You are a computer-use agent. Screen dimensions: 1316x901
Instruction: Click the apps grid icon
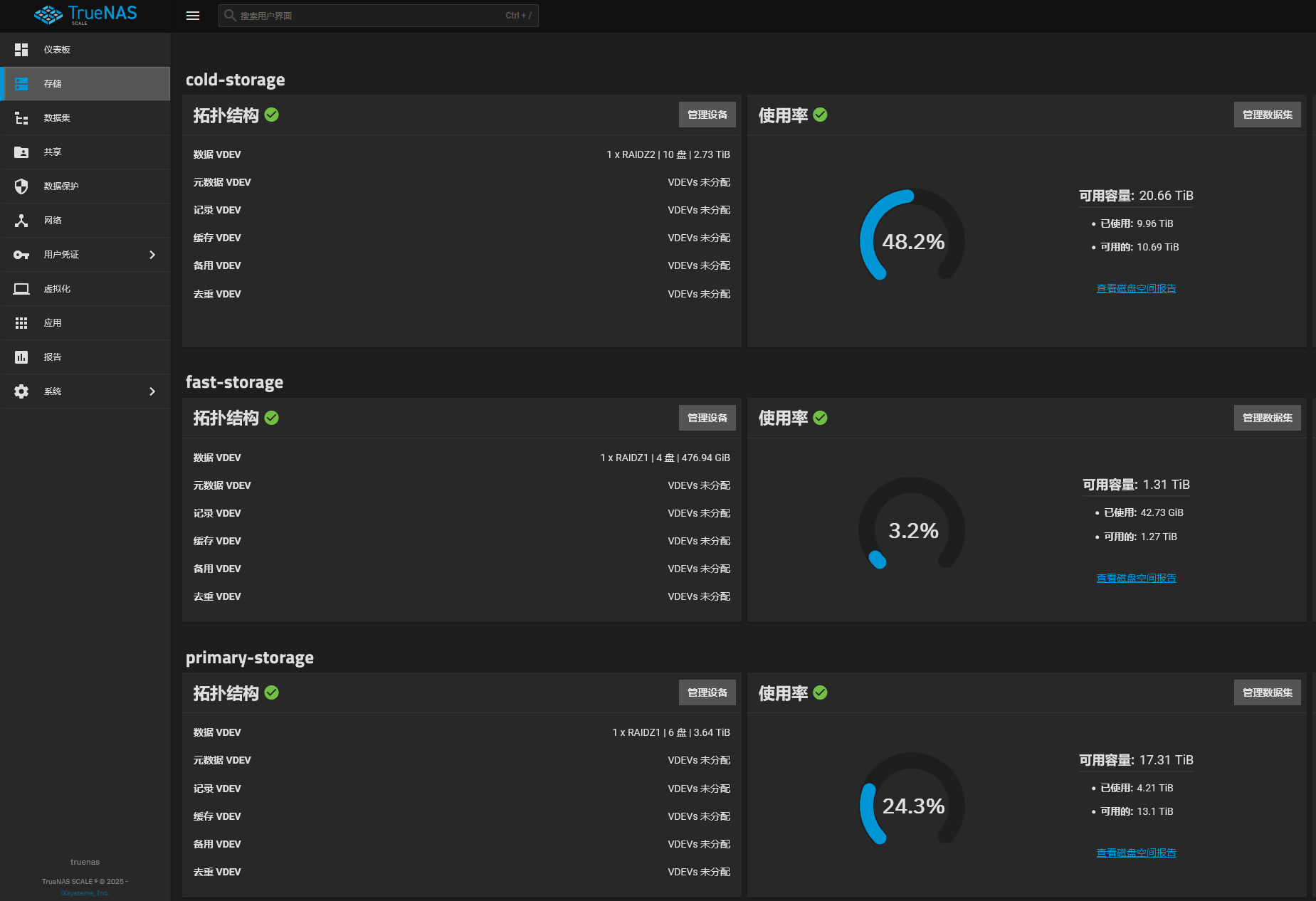pos(21,323)
